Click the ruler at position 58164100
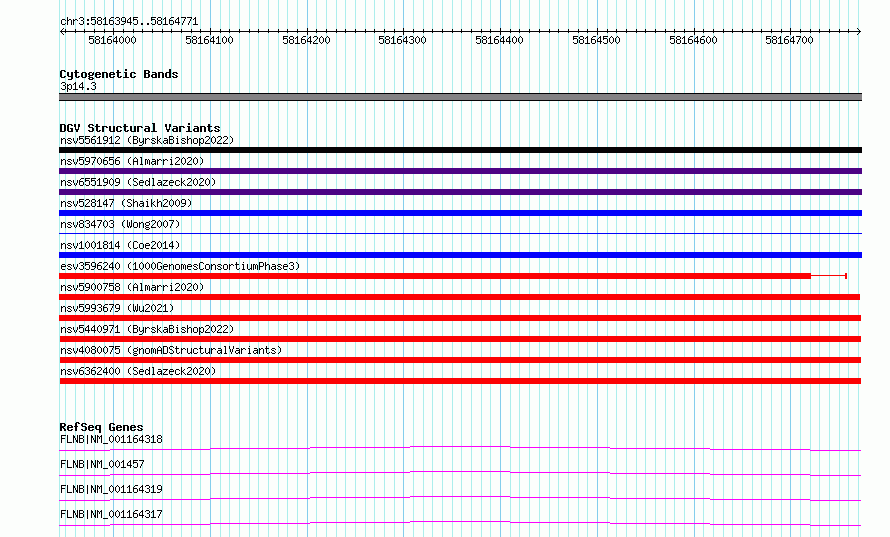Viewport: 890px width, 537px height. pos(209,40)
